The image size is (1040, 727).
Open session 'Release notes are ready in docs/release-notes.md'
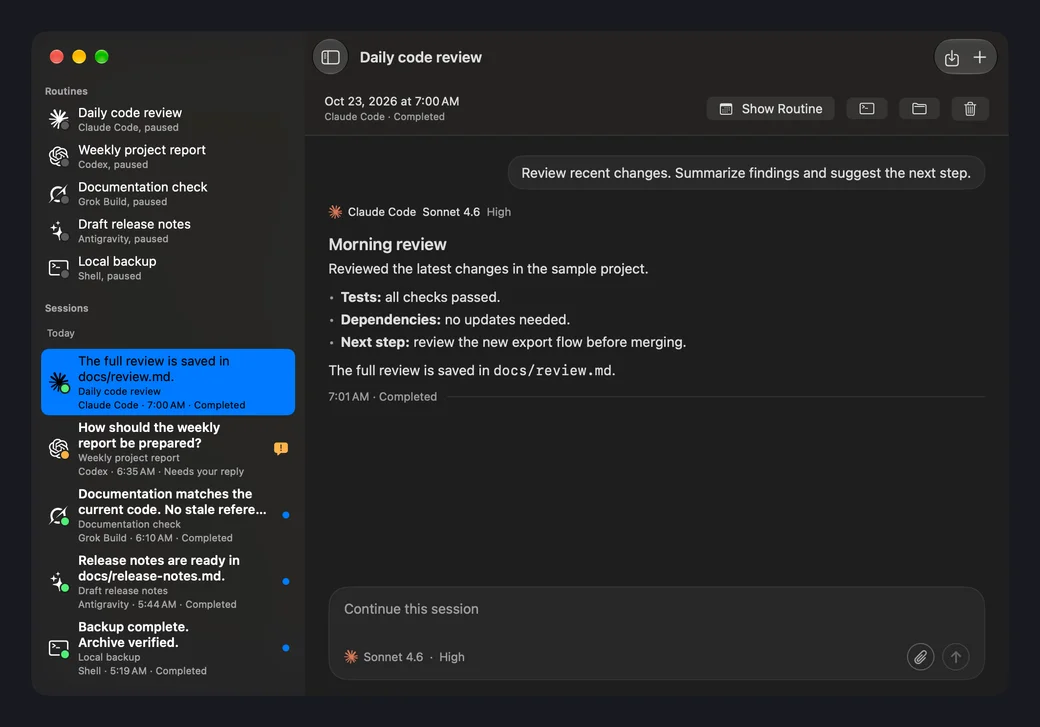pos(168,582)
